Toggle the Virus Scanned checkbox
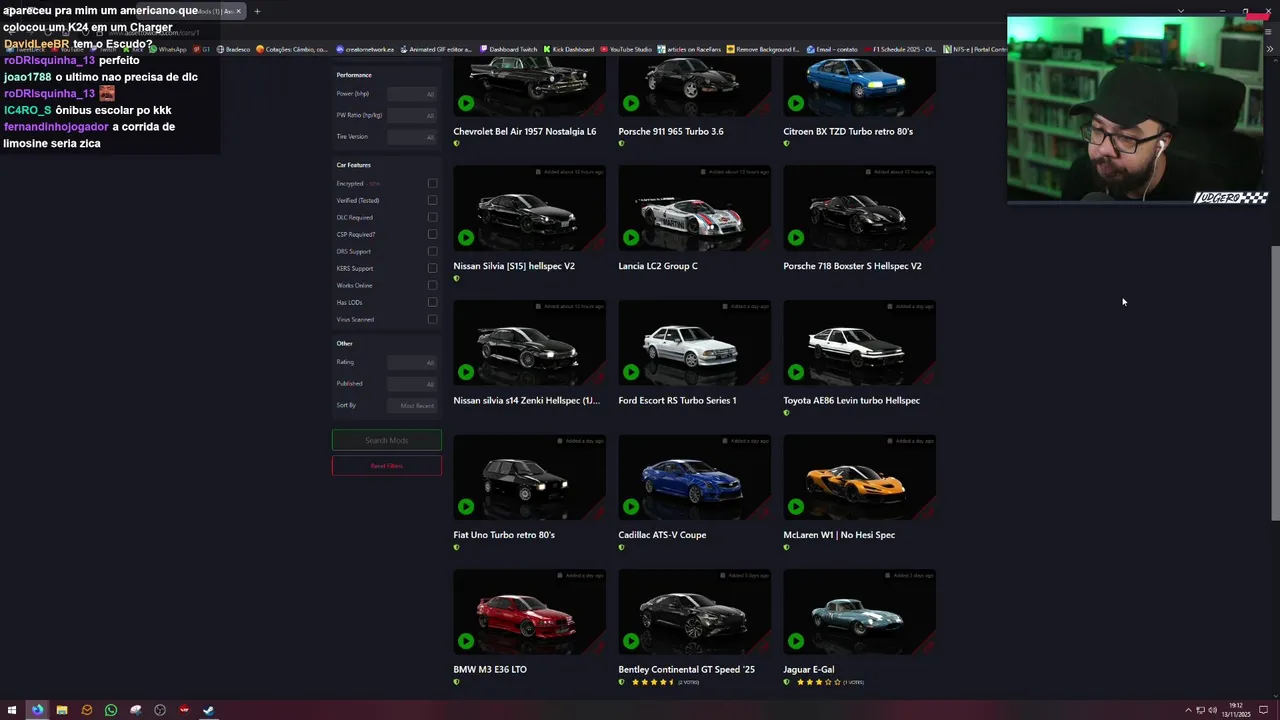 [x=432, y=319]
